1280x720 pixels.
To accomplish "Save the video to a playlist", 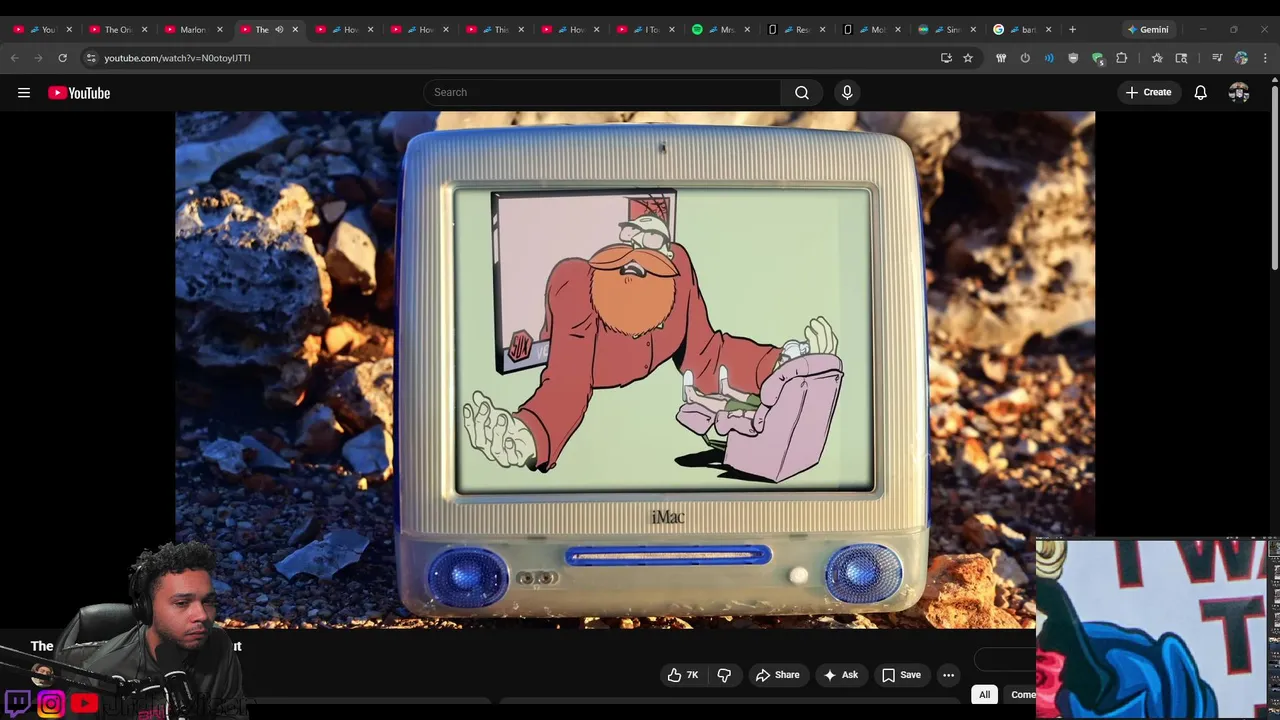I will (901, 675).
